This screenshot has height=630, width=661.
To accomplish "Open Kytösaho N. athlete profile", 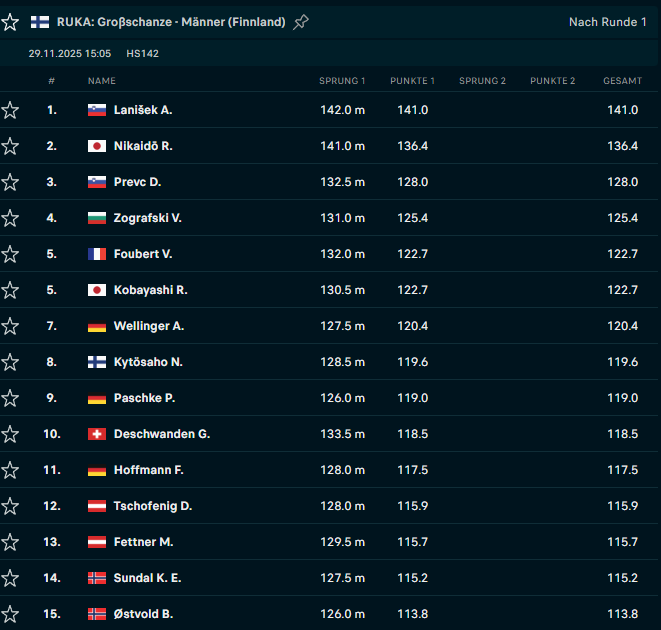I will [148, 362].
